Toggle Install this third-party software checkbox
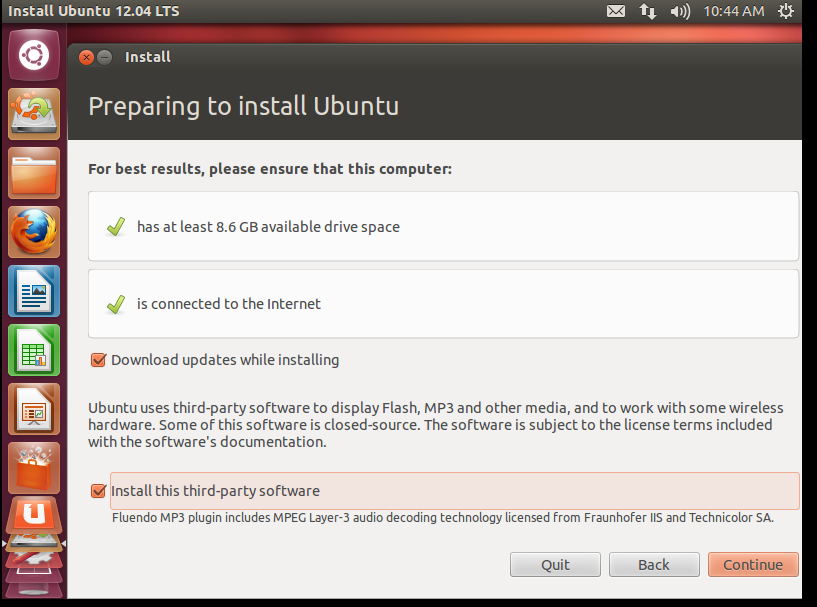This screenshot has width=817, height=607. click(98, 491)
